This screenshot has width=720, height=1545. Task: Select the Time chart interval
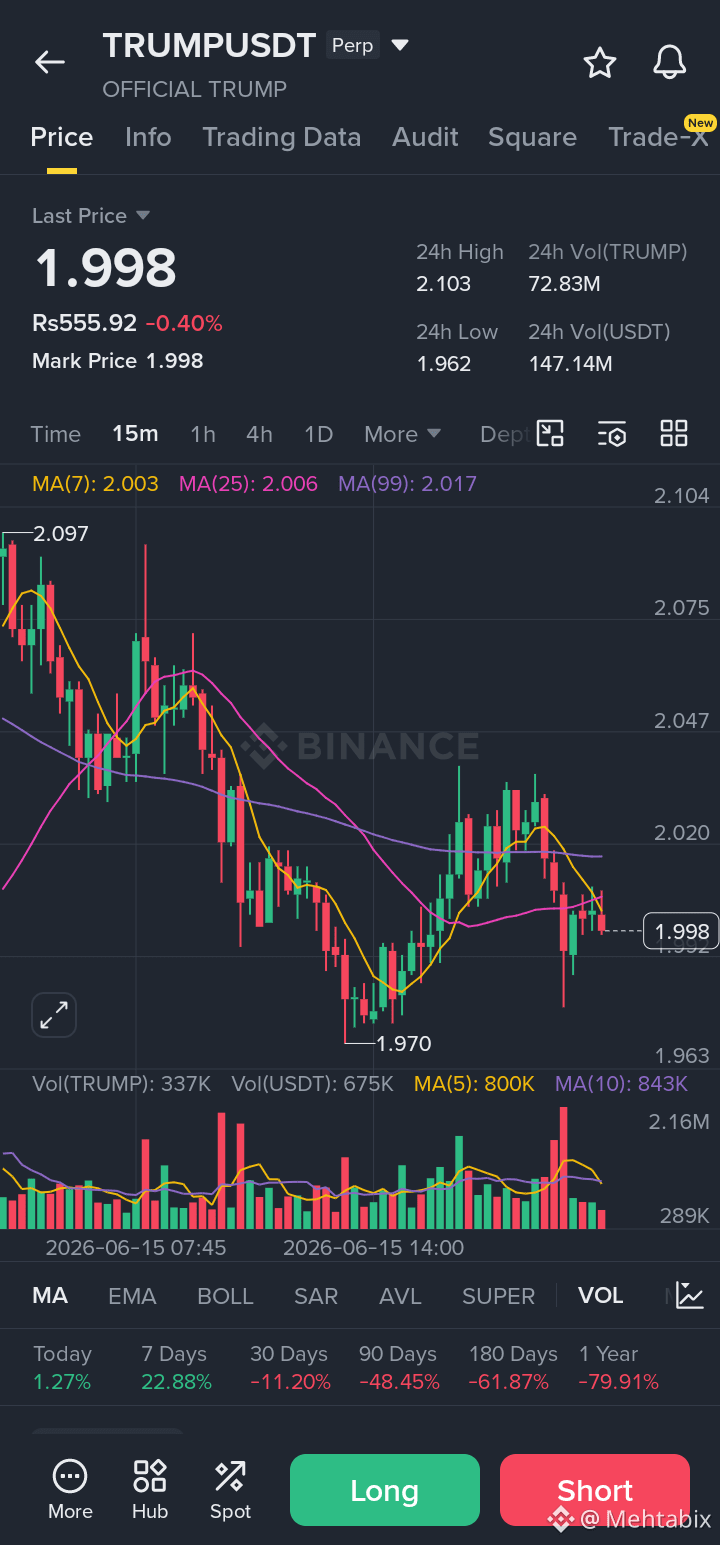point(55,434)
